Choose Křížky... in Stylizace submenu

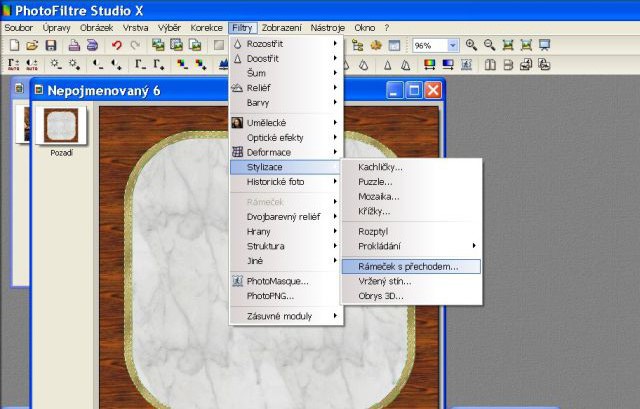[411, 211]
